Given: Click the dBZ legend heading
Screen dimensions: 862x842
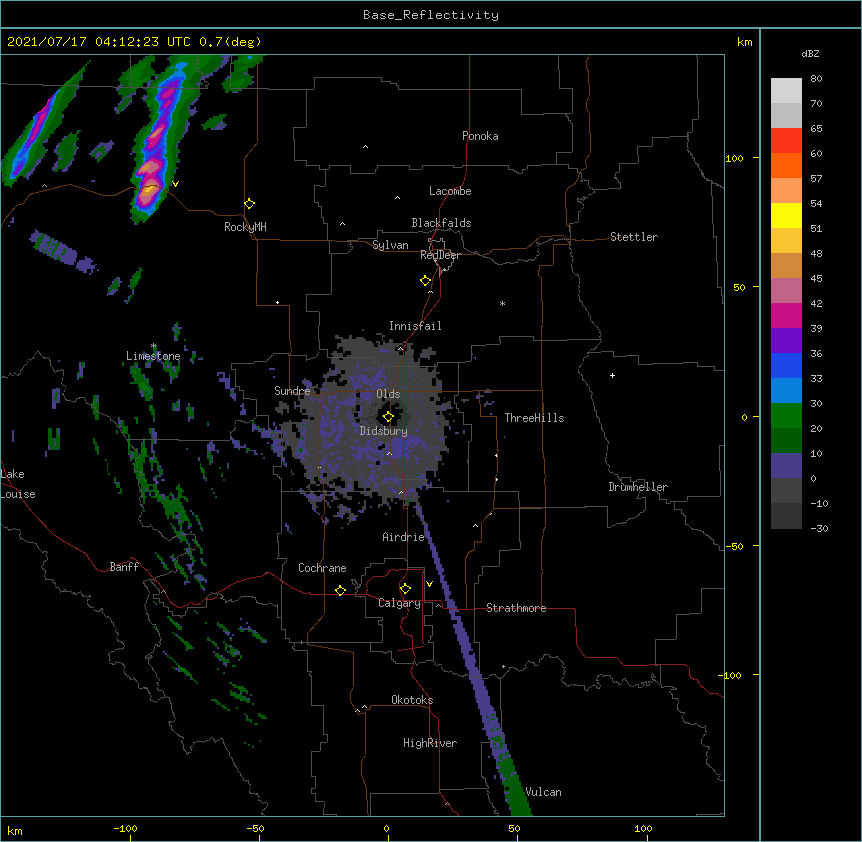Looking at the screenshot, I should 810,53.
